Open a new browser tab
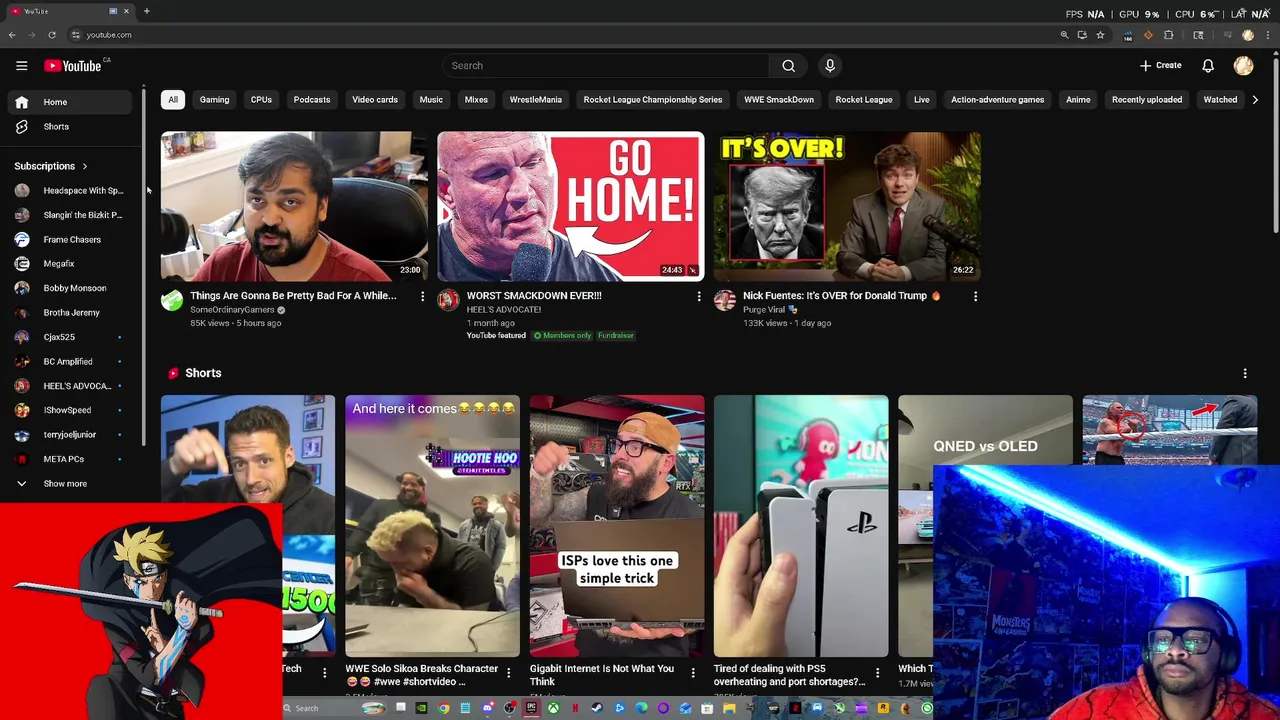 click(146, 11)
